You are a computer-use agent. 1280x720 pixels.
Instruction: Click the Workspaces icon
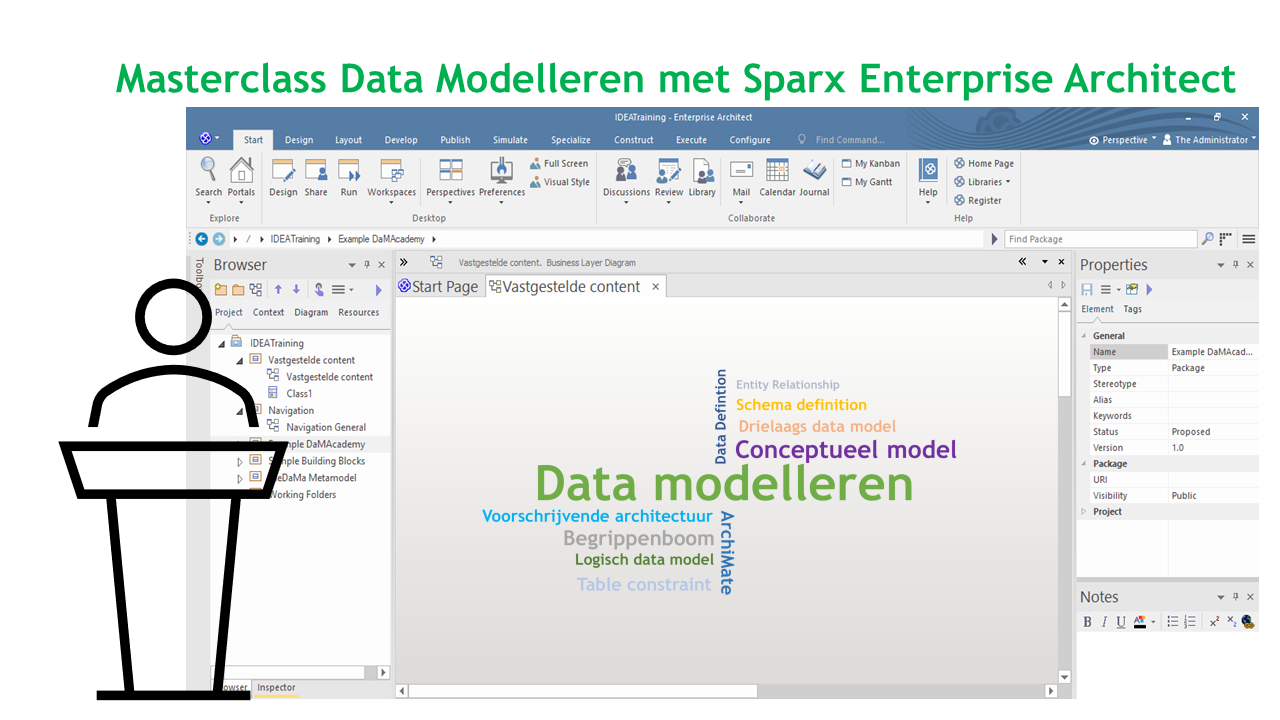pos(391,170)
